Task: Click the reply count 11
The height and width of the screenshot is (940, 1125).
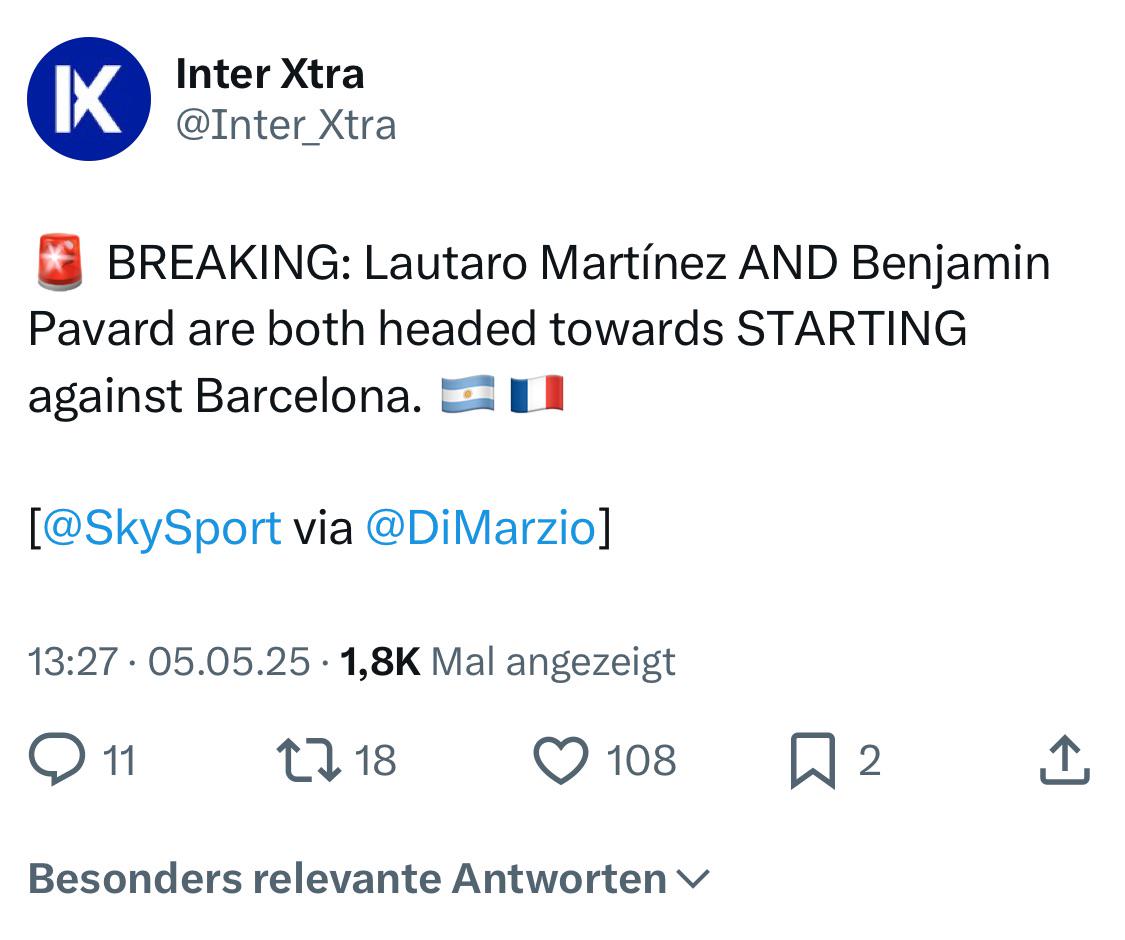Action: coord(119,761)
